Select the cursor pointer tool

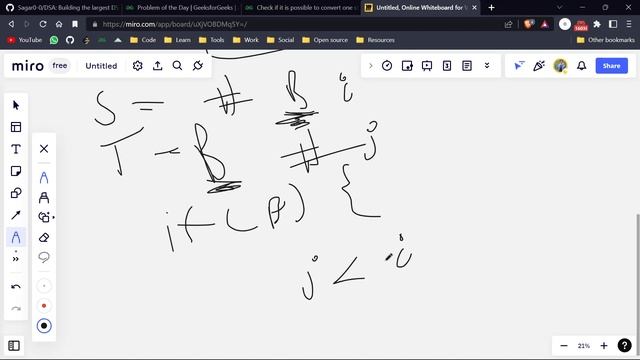tap(16, 105)
